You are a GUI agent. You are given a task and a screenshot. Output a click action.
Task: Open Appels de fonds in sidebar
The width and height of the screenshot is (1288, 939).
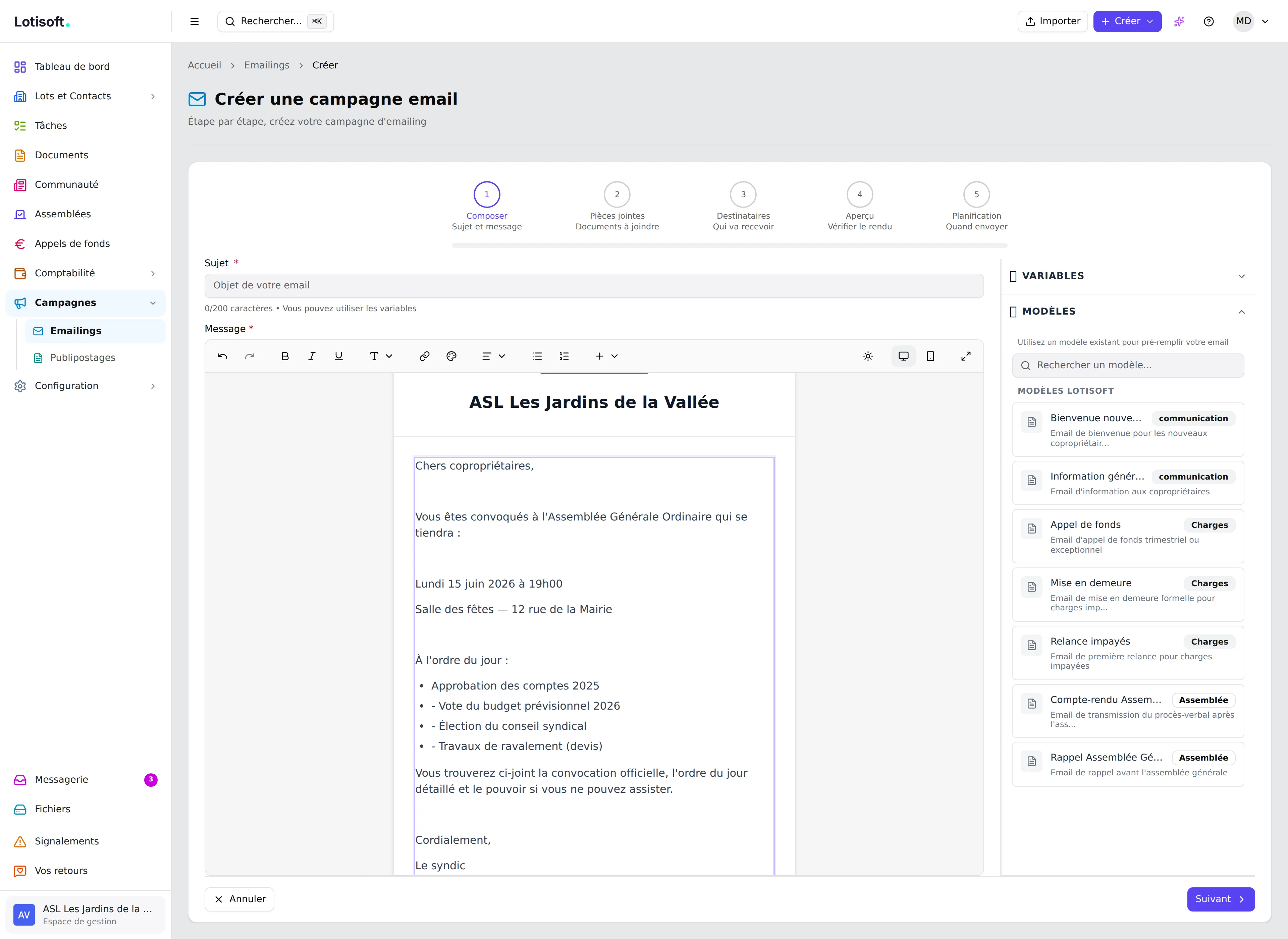click(x=85, y=244)
